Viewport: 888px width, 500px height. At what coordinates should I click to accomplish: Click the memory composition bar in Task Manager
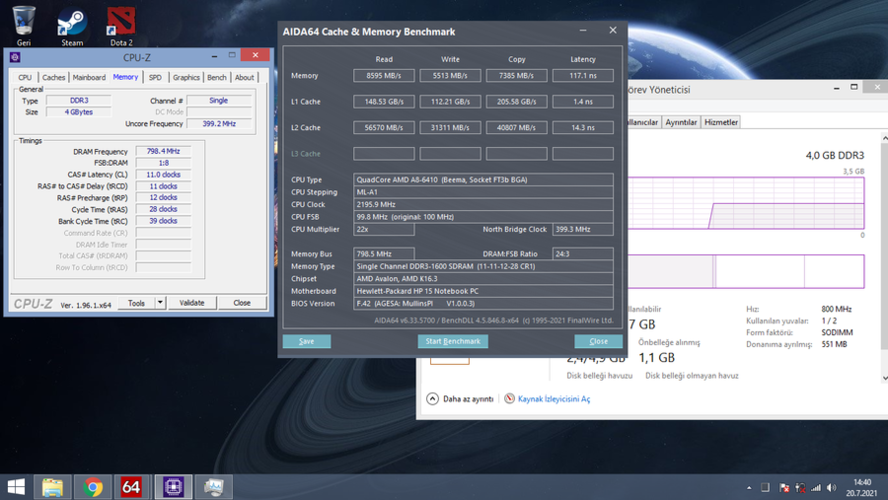(746, 271)
